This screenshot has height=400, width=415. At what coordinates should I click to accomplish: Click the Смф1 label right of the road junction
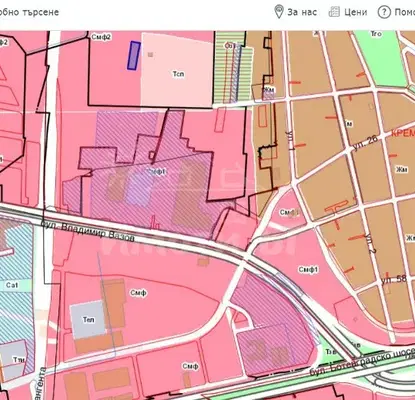click(308, 269)
